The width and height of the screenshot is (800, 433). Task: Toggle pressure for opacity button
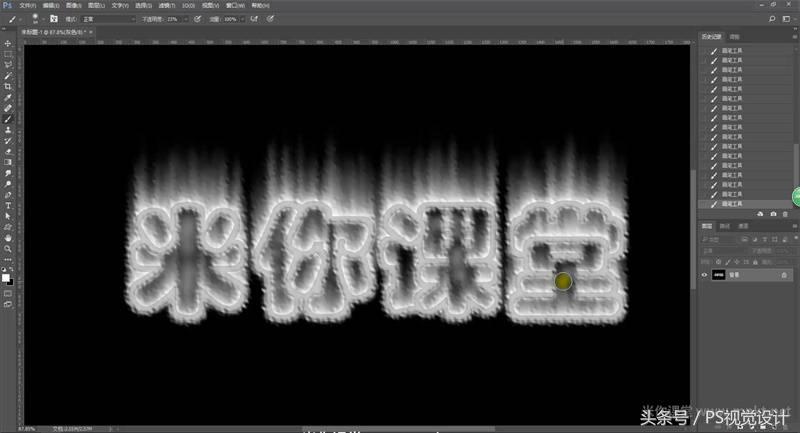(197, 19)
